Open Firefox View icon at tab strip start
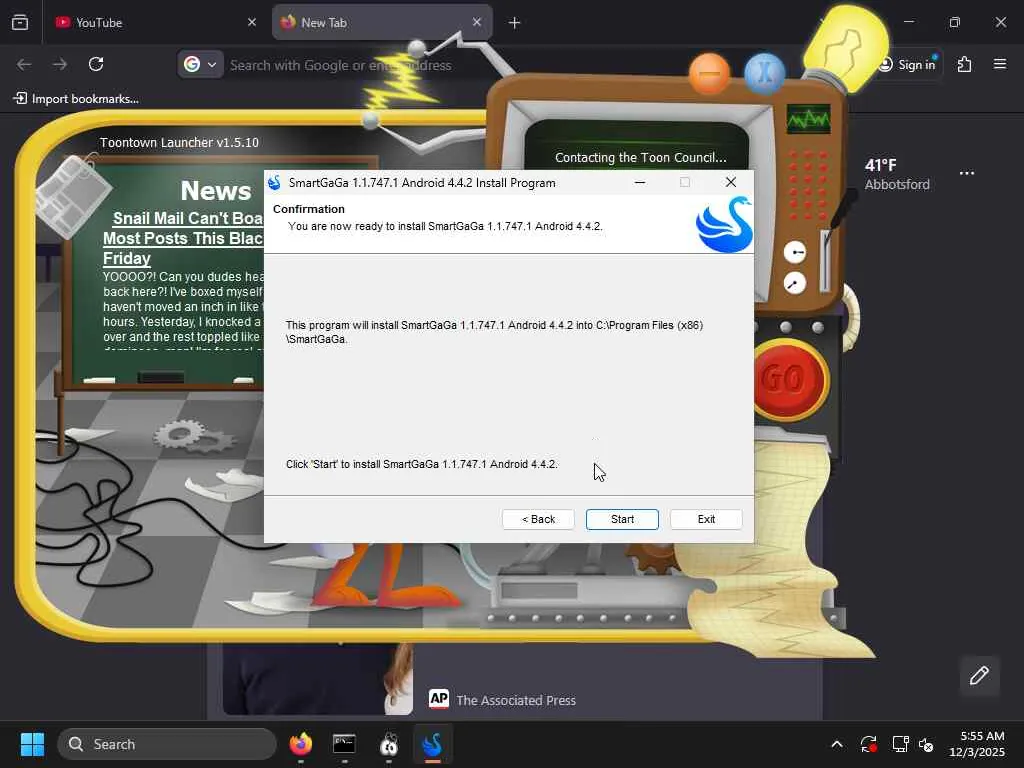 tap(20, 23)
